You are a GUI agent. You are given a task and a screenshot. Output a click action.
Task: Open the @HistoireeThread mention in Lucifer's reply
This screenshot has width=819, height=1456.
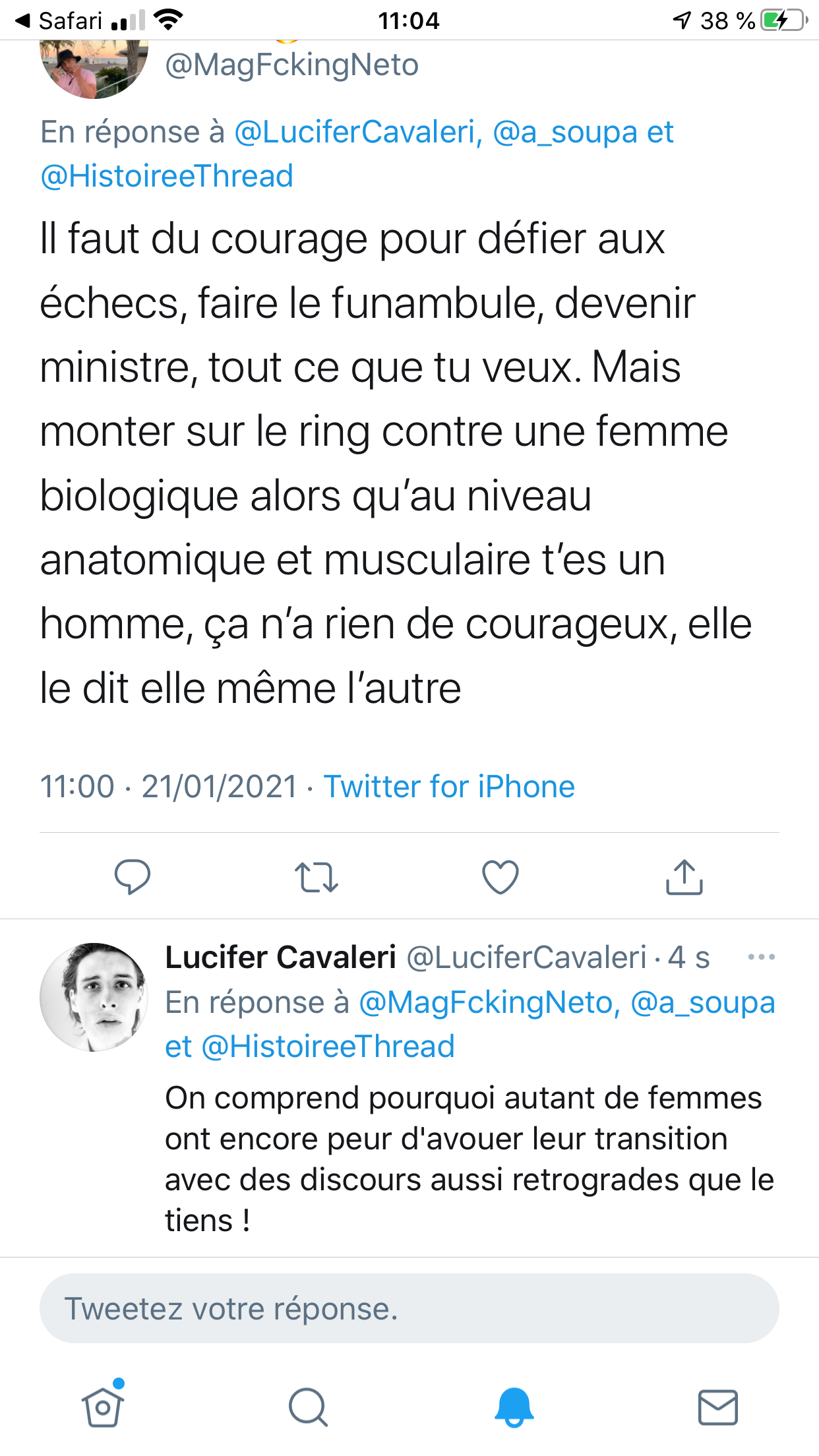pyautogui.click(x=328, y=1046)
